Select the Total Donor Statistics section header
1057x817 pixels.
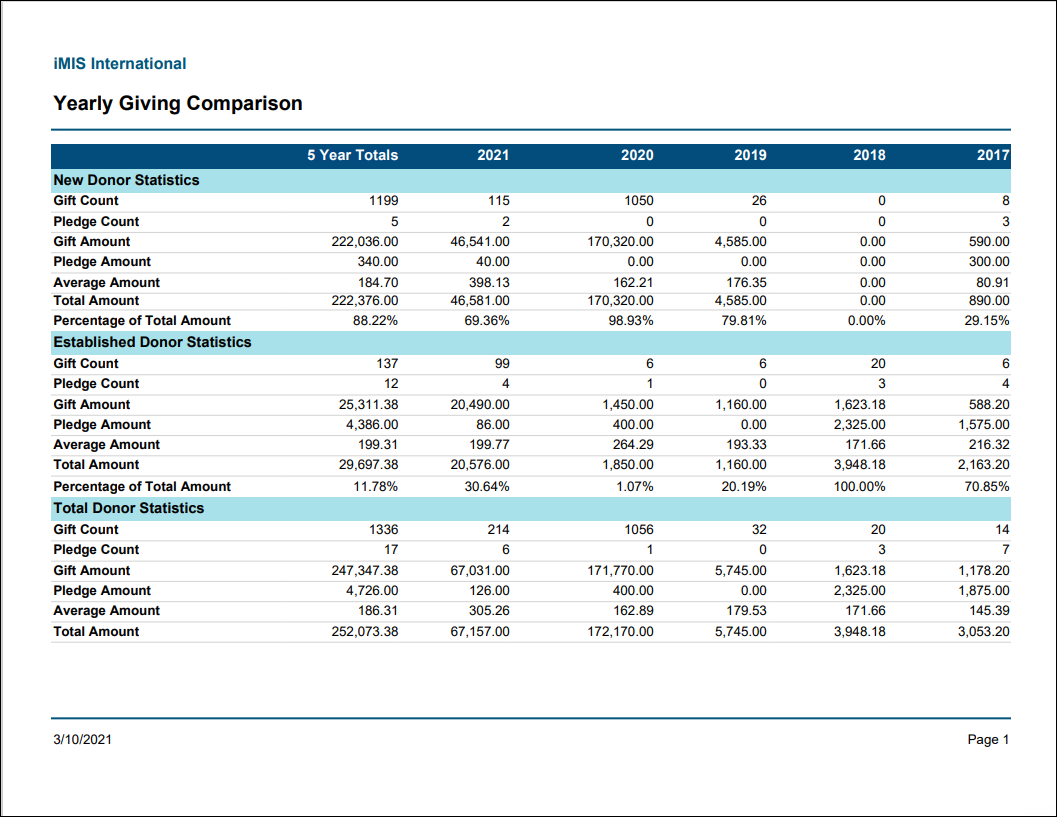(x=129, y=508)
